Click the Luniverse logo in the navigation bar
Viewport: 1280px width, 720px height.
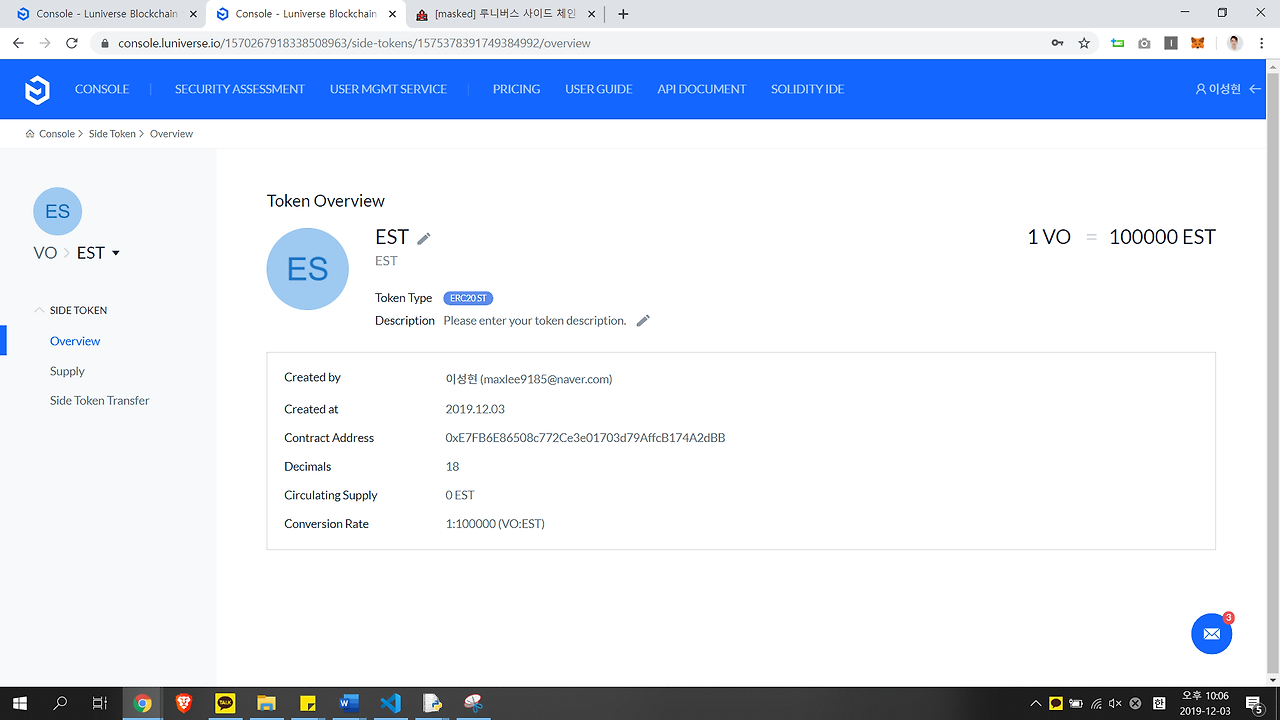click(37, 89)
